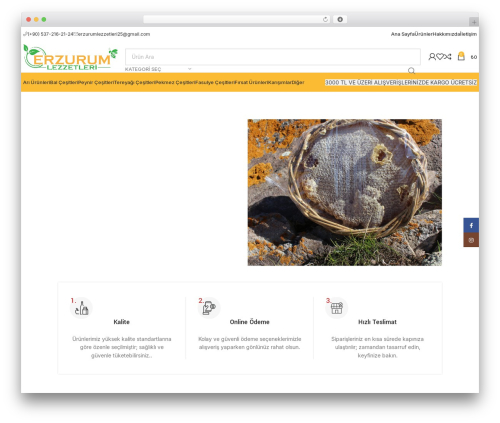Open the Karışımlar category

[280, 82]
